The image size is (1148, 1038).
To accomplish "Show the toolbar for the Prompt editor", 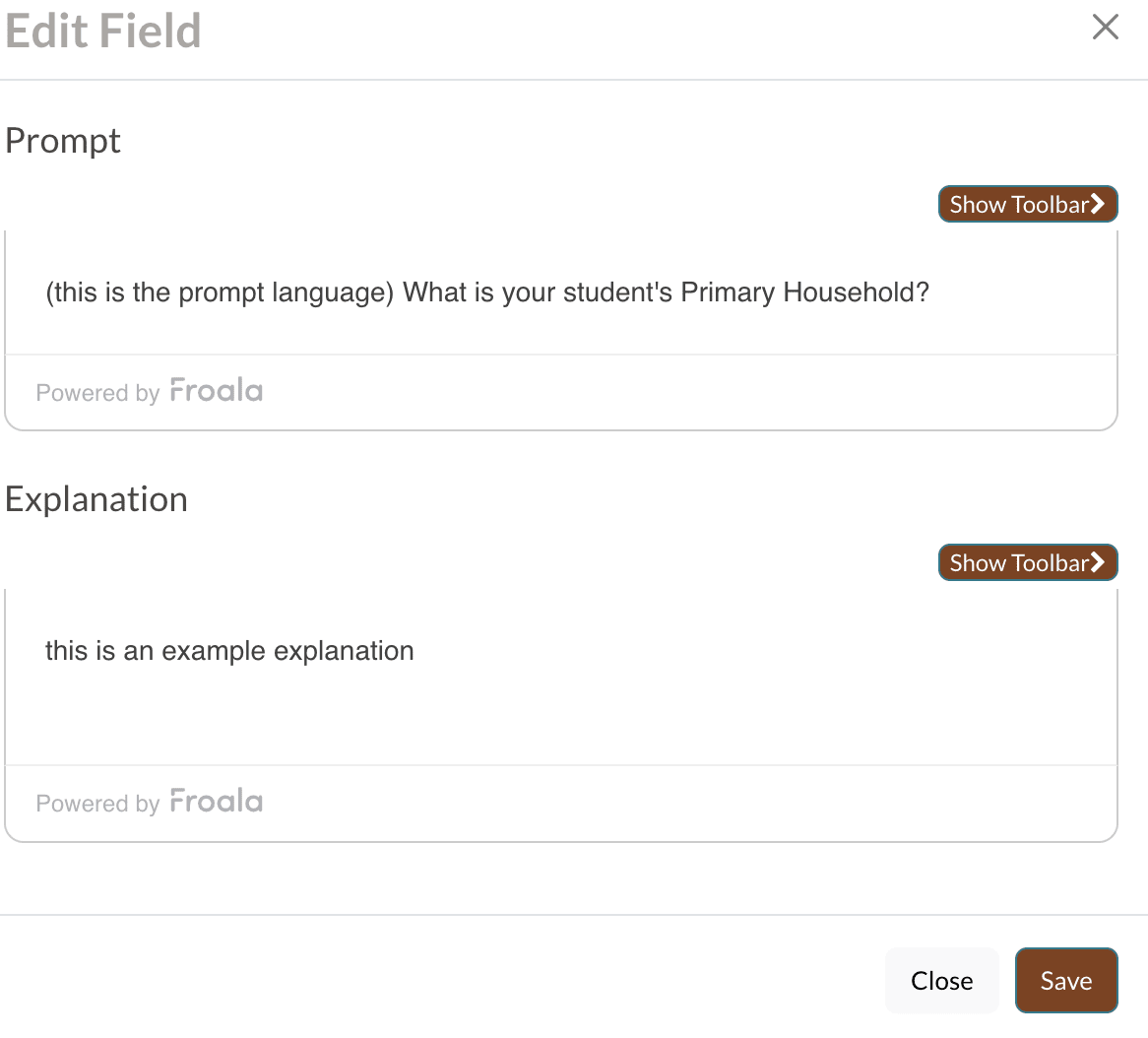I will point(1018,204).
